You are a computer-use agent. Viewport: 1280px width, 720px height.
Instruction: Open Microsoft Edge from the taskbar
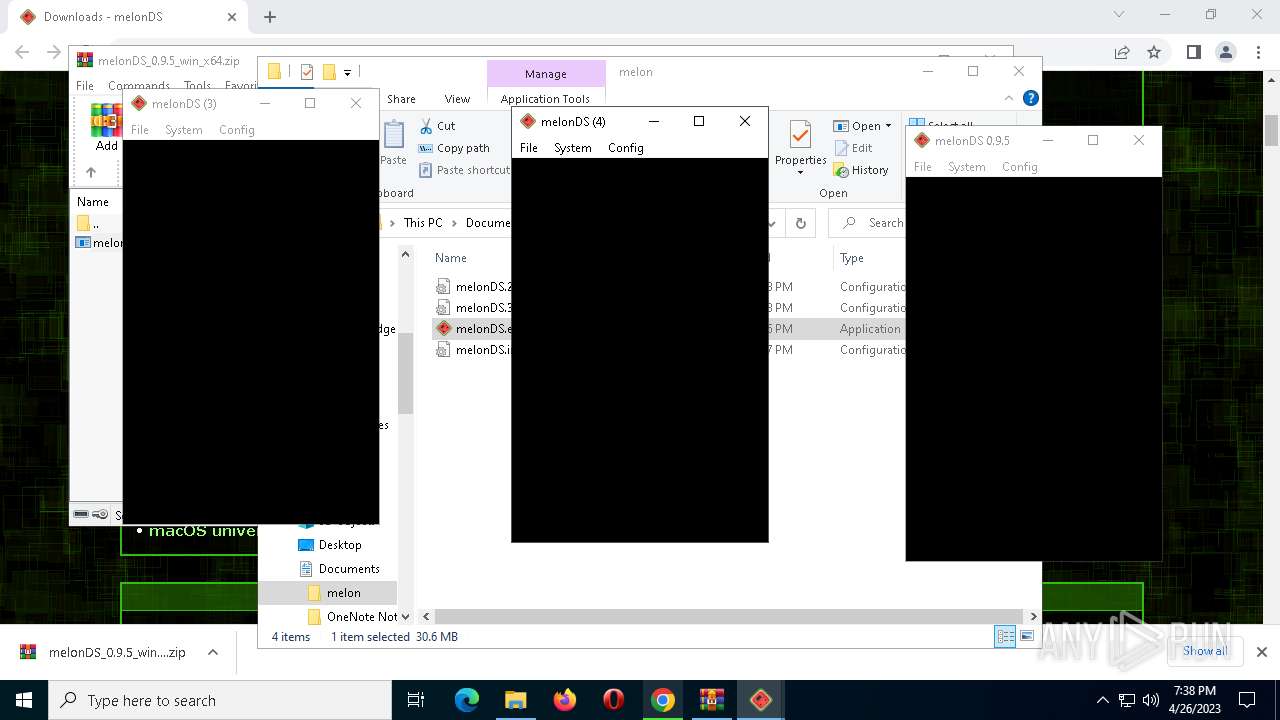[x=467, y=700]
